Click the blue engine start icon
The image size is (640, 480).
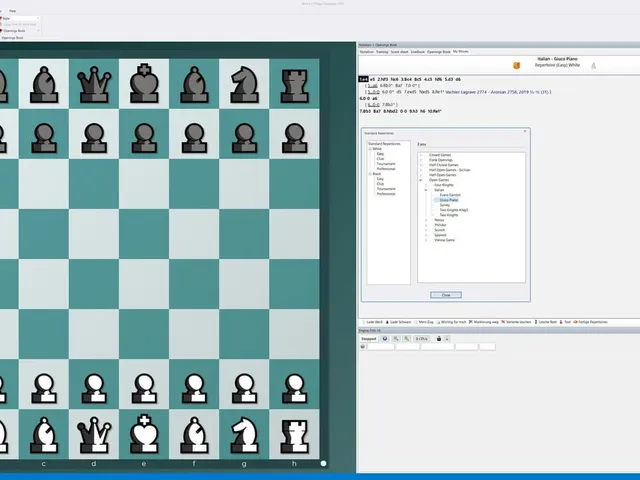385,339
